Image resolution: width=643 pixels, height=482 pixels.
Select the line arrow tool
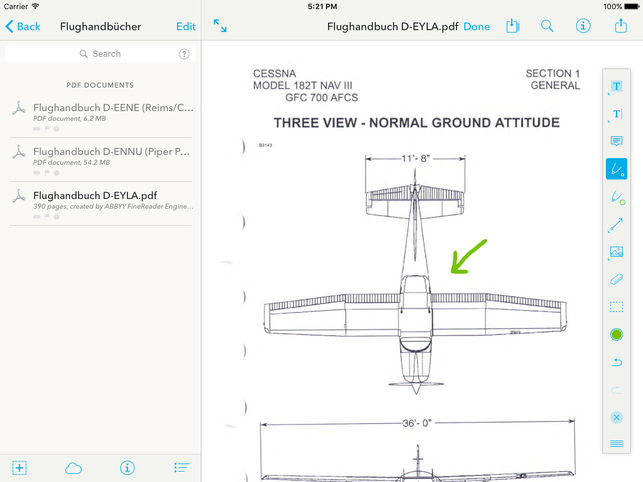[x=616, y=225]
